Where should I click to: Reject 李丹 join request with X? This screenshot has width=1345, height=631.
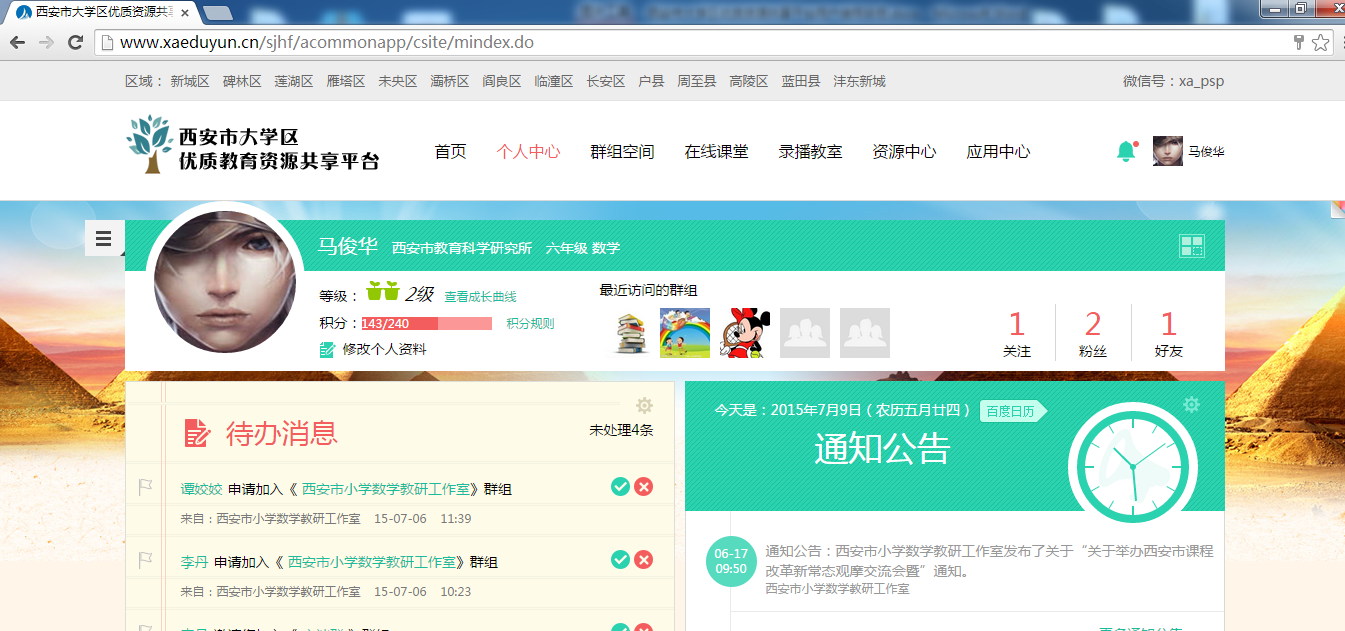click(644, 559)
